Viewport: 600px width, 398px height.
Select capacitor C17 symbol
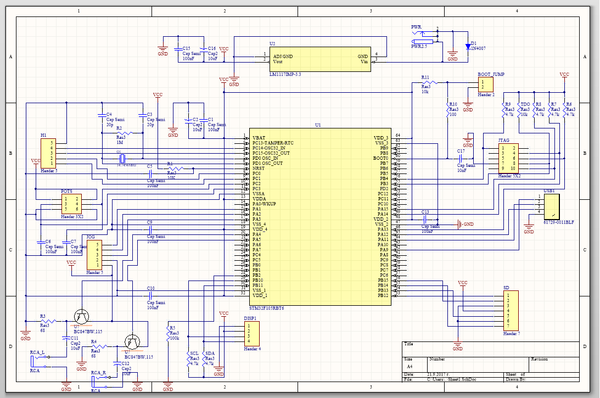point(460,158)
